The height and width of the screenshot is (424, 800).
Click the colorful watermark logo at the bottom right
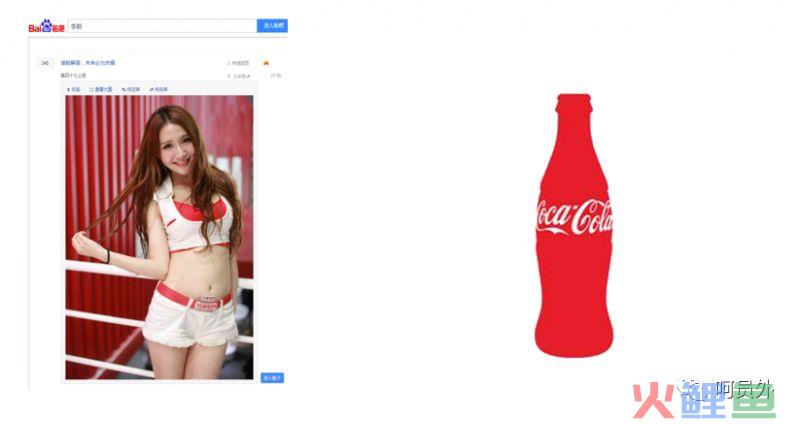pos(704,401)
